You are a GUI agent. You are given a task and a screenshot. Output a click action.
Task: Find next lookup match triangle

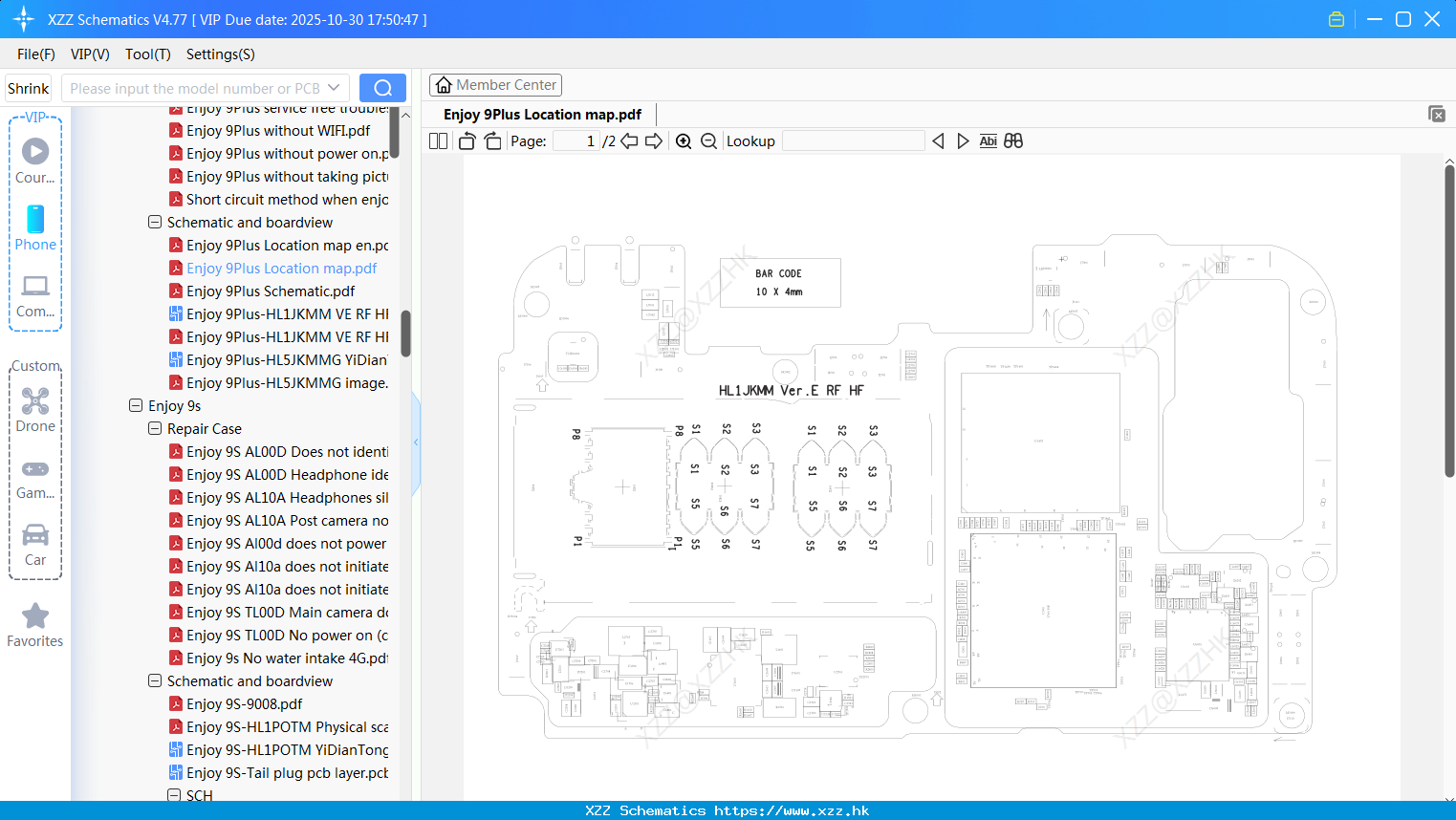point(963,140)
